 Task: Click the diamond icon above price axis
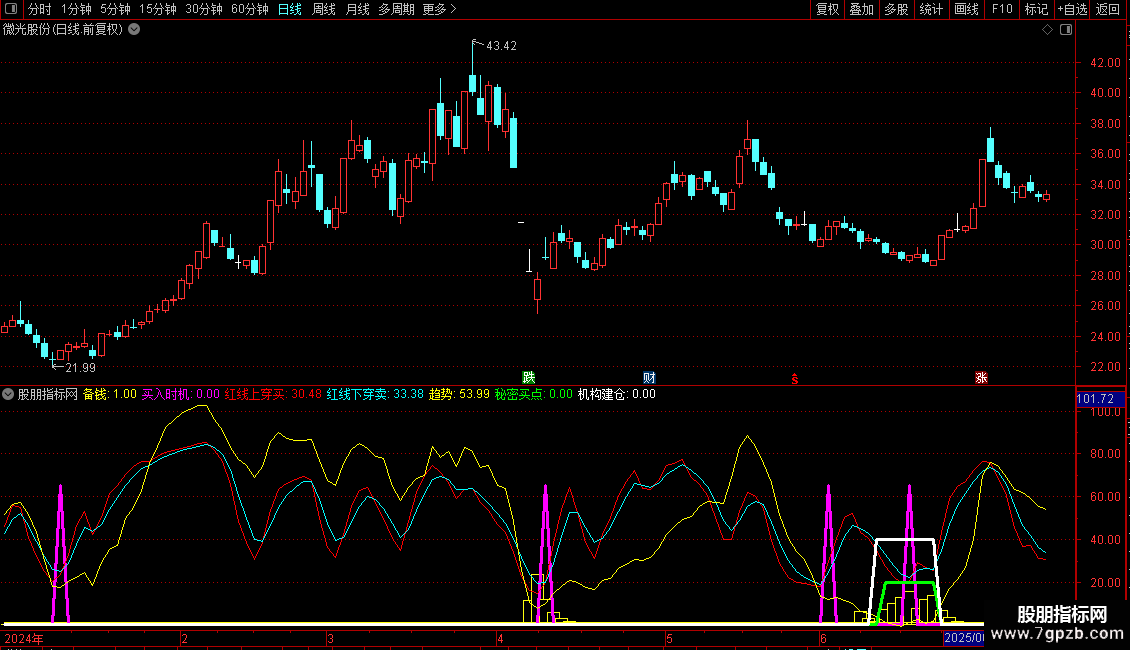point(1048,30)
